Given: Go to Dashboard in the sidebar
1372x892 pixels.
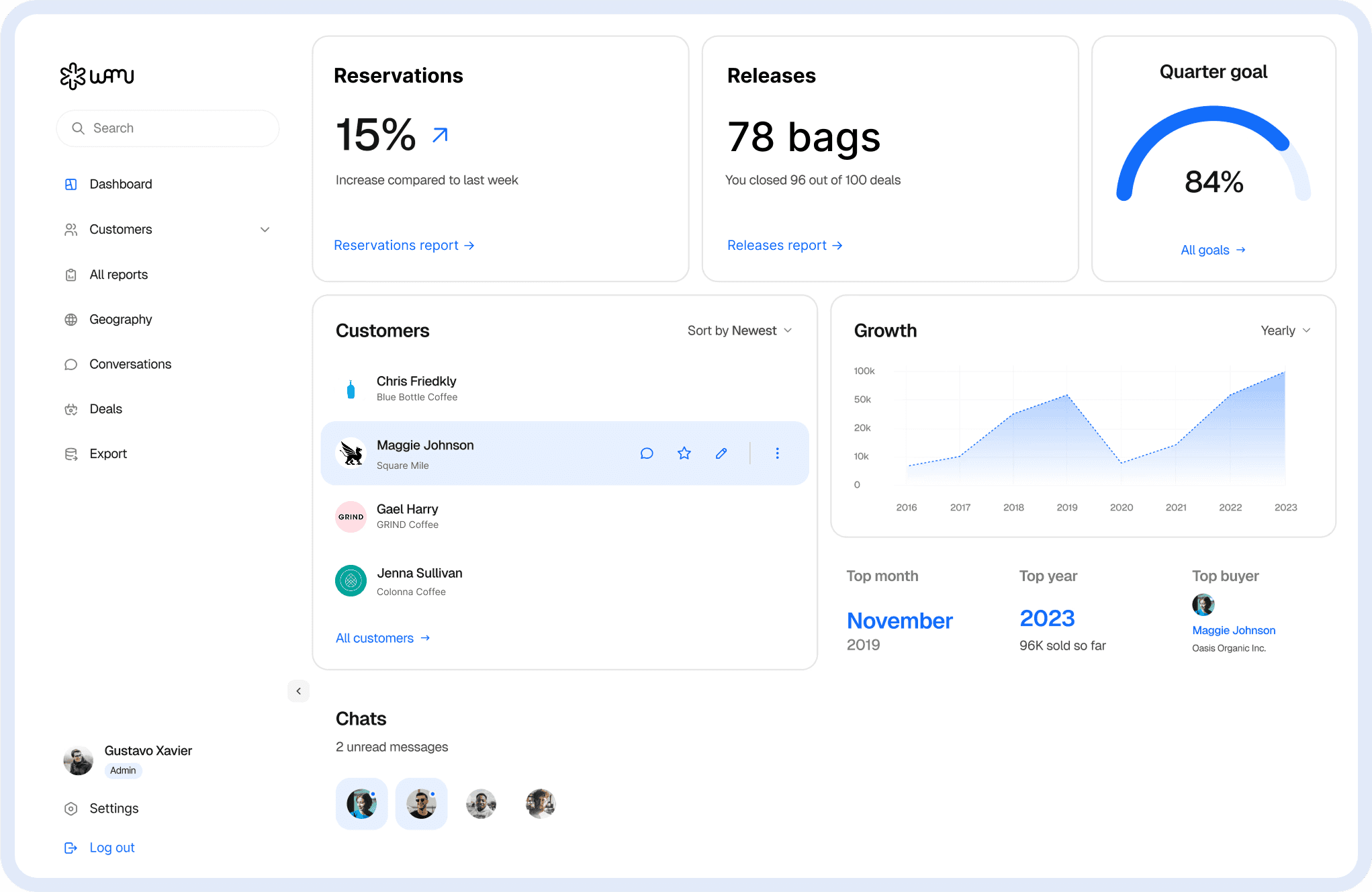Looking at the screenshot, I should (121, 184).
